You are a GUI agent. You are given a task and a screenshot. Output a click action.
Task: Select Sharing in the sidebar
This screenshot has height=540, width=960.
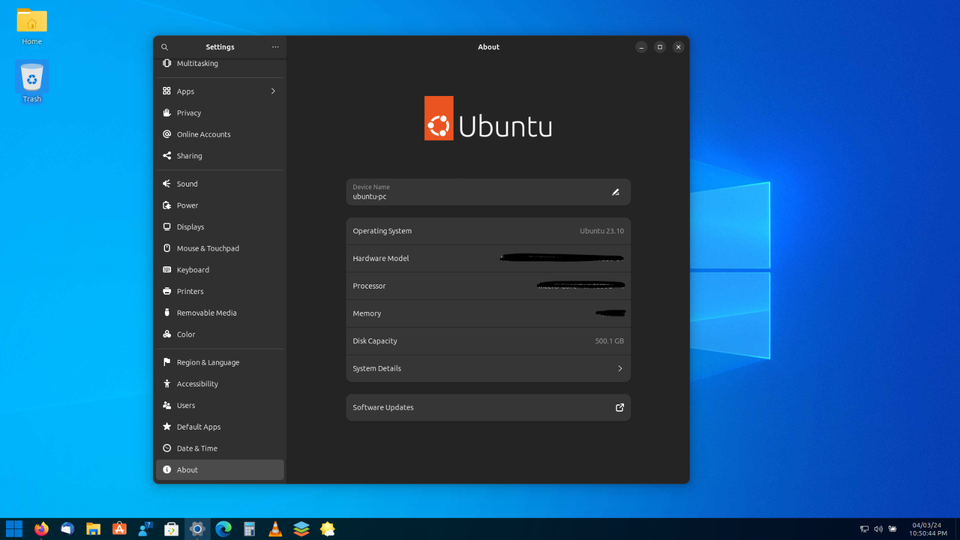point(220,156)
